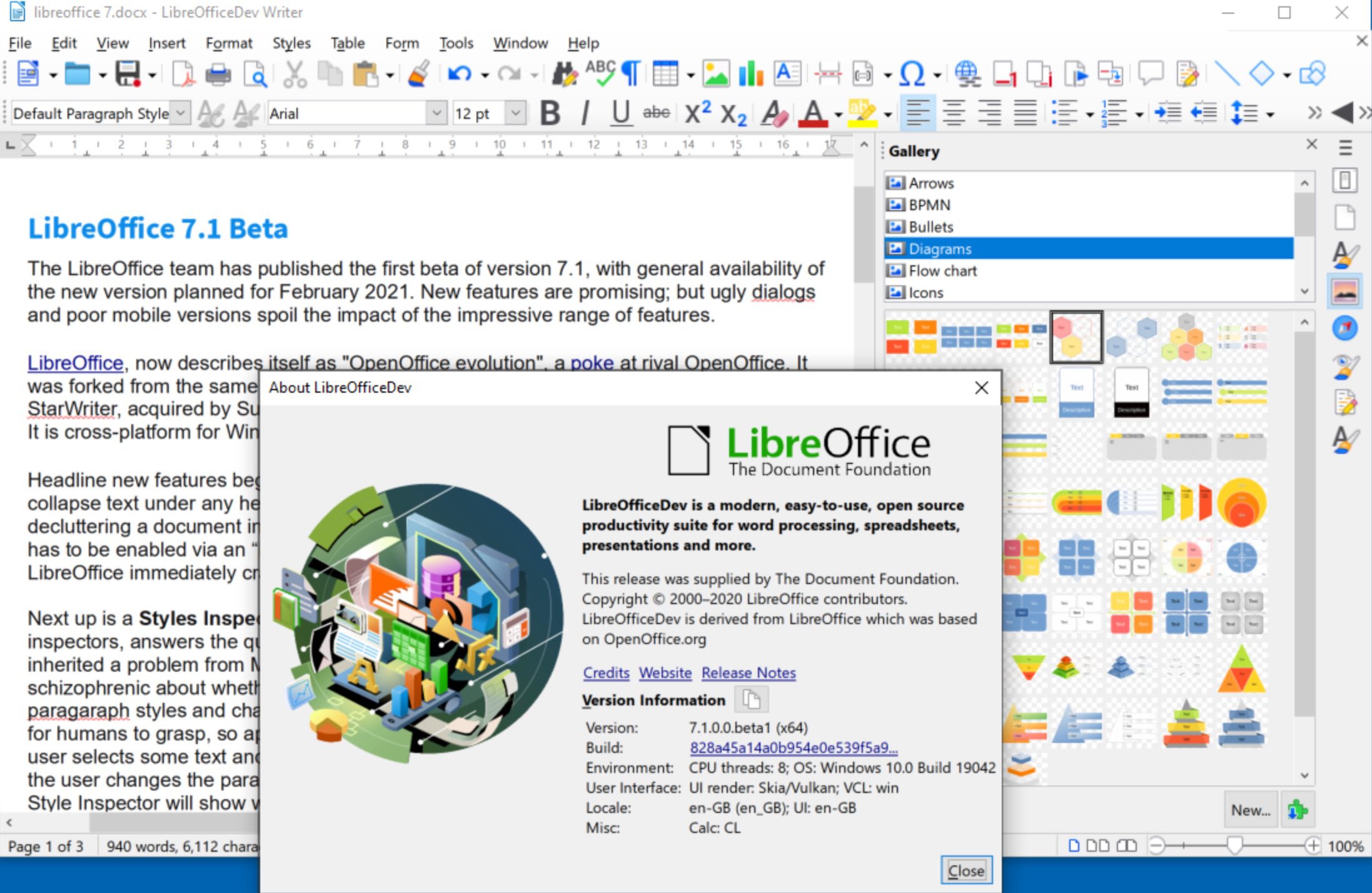1372x893 pixels.
Task: Open the Tools menu
Action: [456, 43]
